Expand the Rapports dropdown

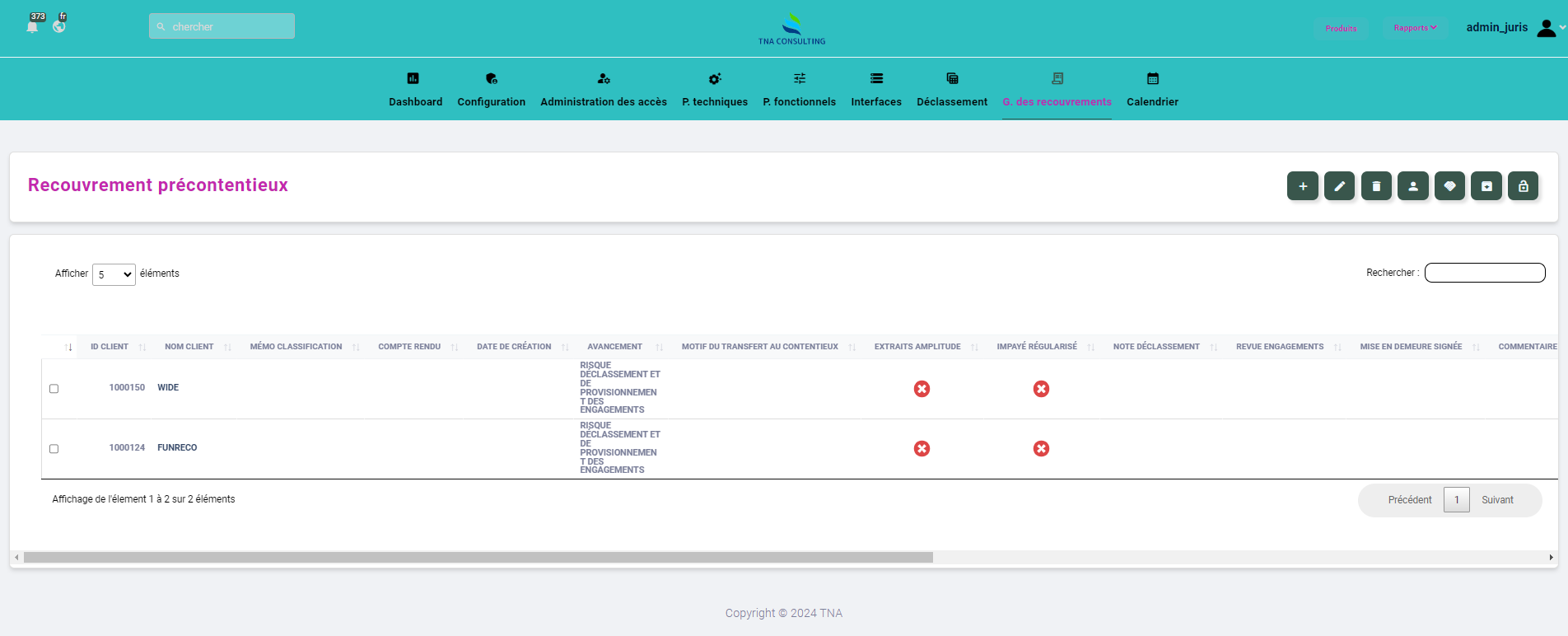coord(1415,28)
